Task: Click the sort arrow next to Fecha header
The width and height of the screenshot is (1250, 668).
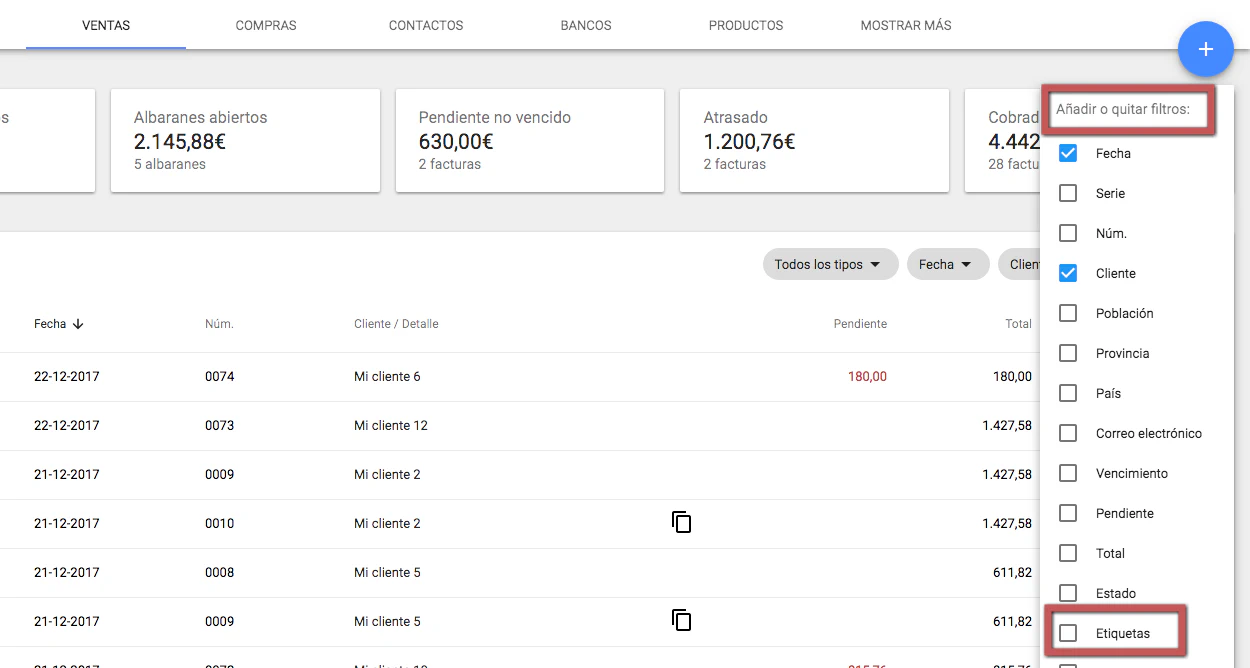Action: coord(78,324)
